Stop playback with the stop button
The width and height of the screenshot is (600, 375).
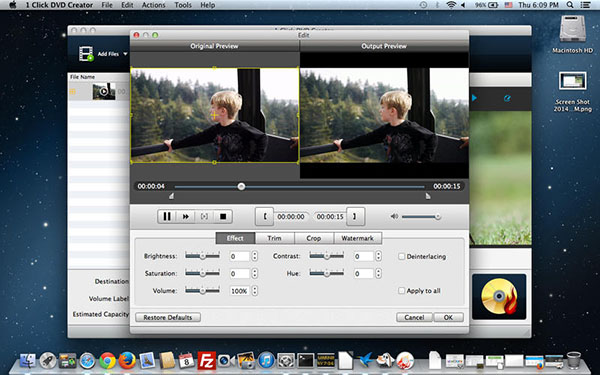pyautogui.click(x=223, y=216)
